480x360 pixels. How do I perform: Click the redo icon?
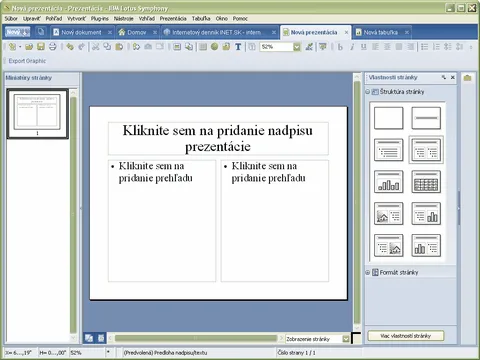click(82, 47)
